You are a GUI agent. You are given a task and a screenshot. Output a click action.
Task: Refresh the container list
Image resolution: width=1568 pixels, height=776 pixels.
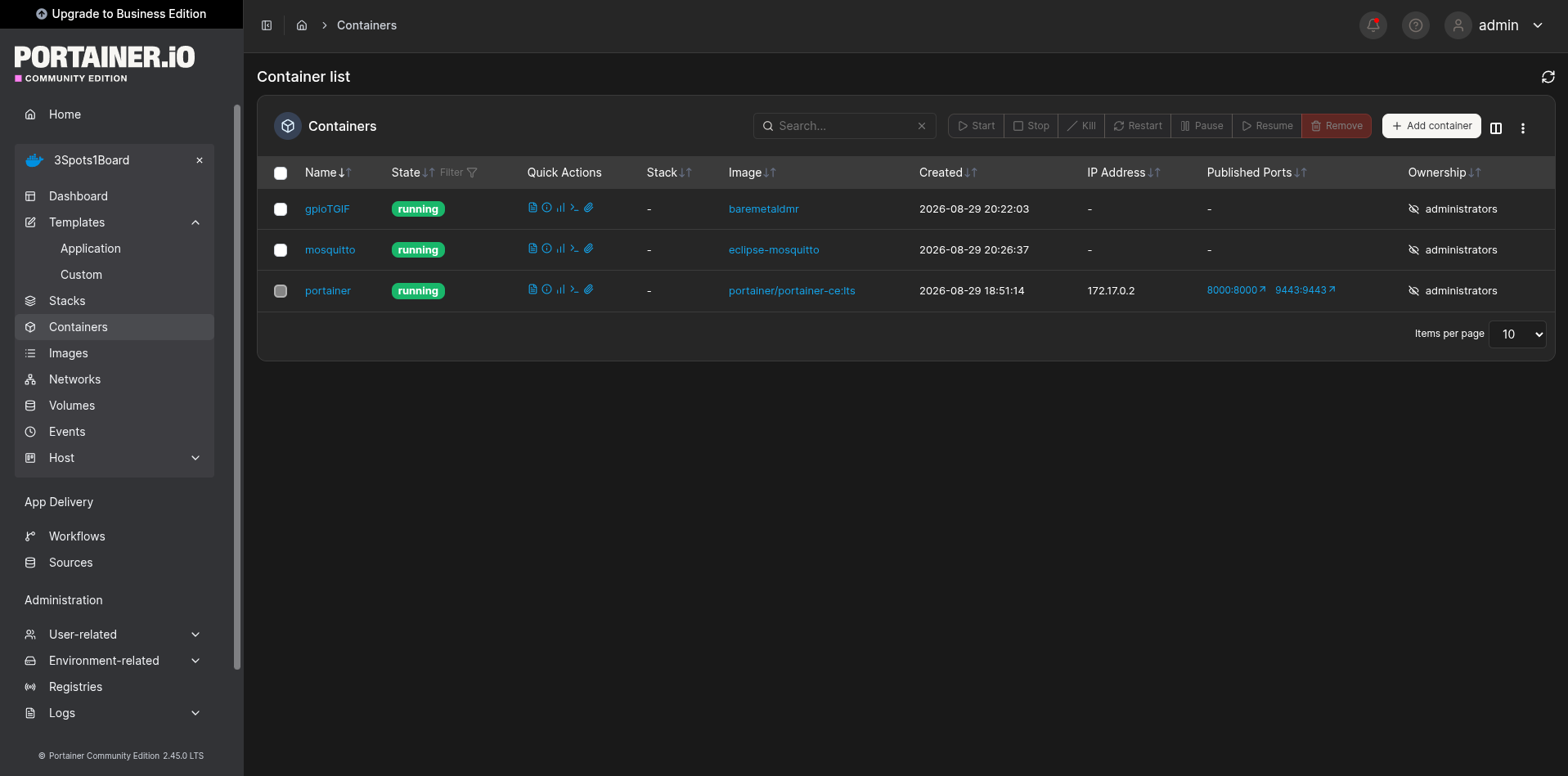1548,77
